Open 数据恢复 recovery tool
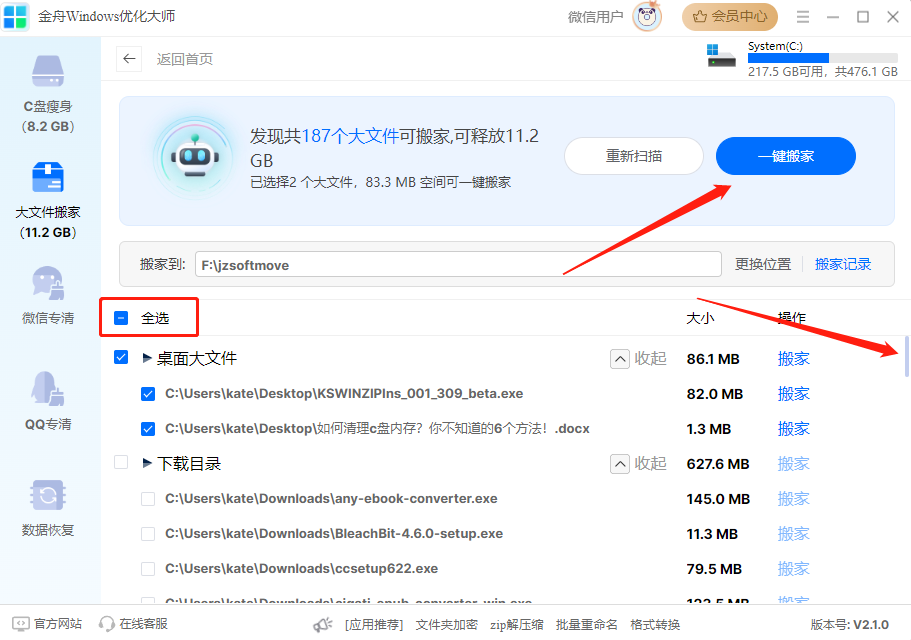 click(48, 496)
